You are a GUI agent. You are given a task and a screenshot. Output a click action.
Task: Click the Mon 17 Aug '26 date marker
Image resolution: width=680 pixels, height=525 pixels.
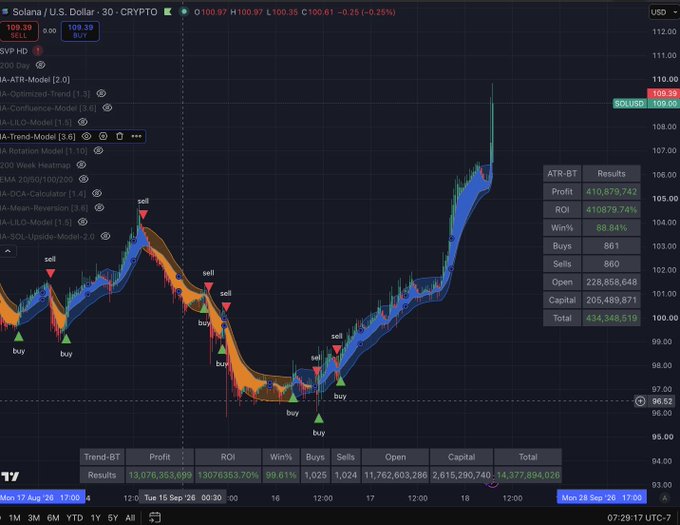(x=42, y=497)
